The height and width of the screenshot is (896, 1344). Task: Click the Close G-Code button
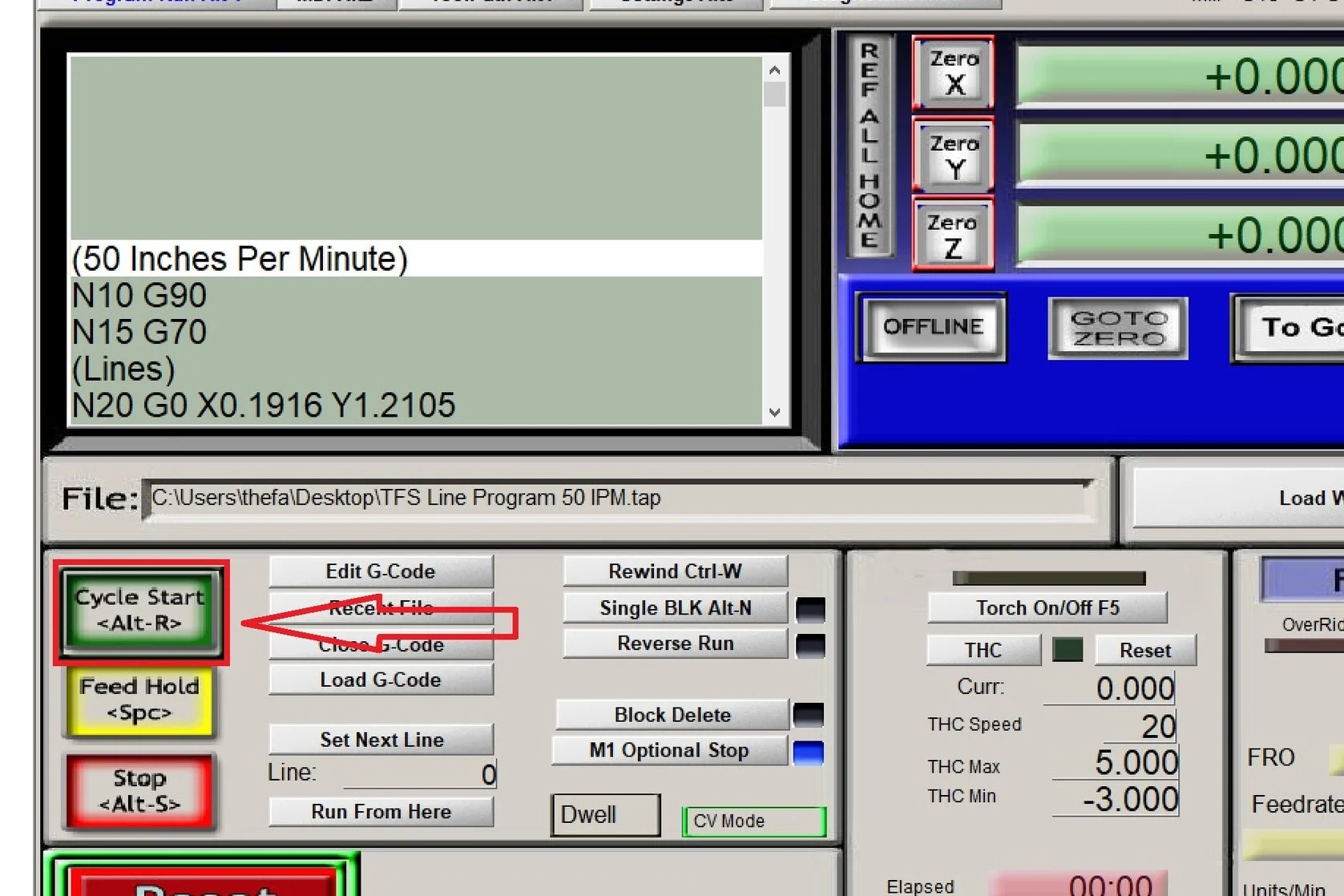[381, 644]
